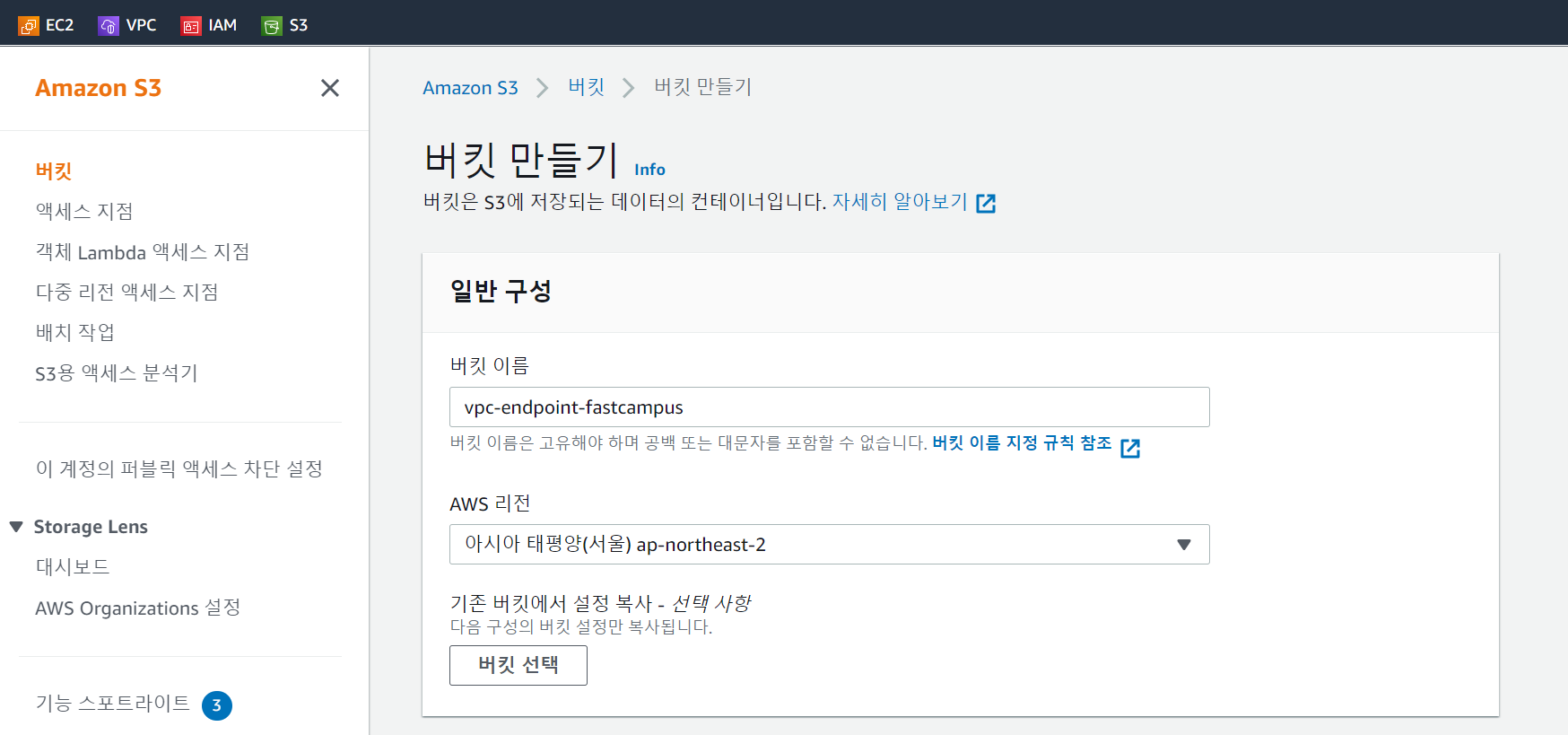
Task: Open the Amazon S3 sidebar title link
Action: click(99, 88)
